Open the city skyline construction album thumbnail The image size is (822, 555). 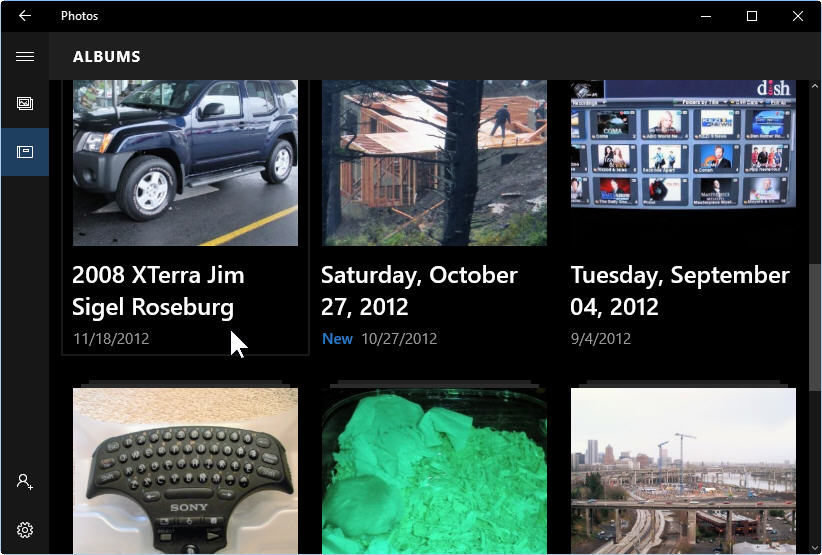683,470
